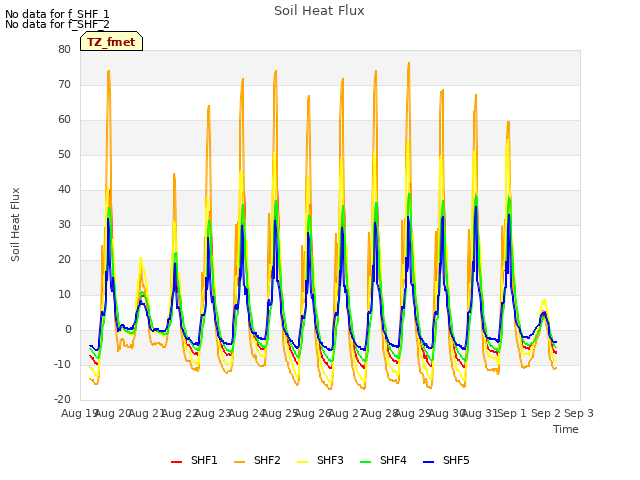Click the Aug 19 x-axis date label
Viewport: 640px width, 480px height.
tap(78, 413)
